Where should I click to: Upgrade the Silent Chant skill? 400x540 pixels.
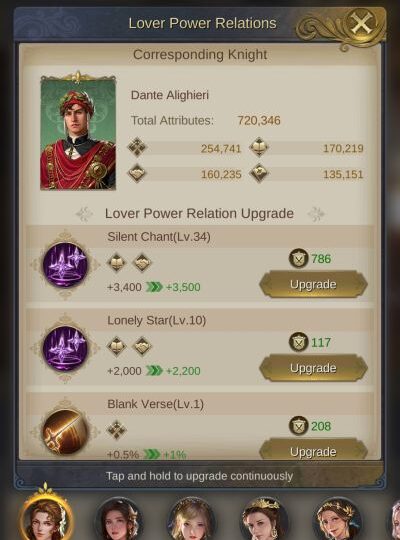(x=313, y=284)
